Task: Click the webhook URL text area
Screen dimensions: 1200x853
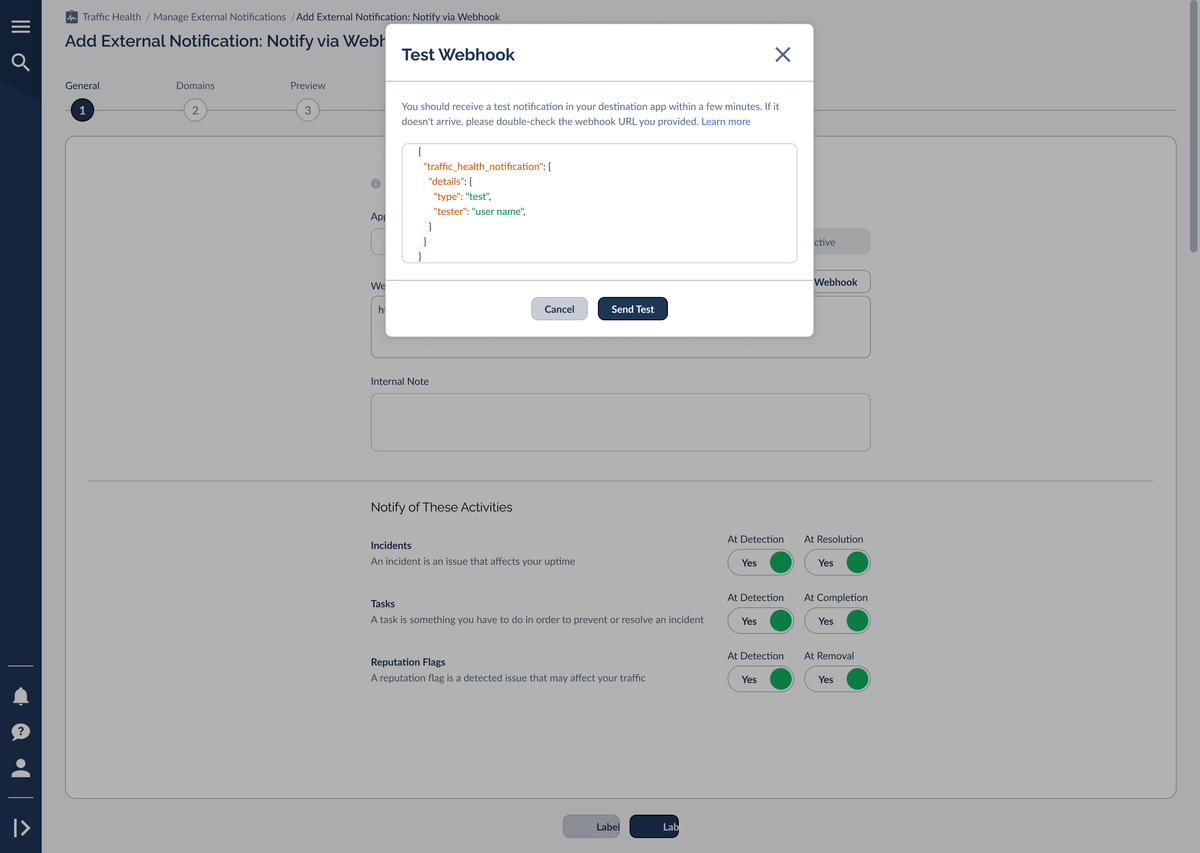Action: [620, 327]
